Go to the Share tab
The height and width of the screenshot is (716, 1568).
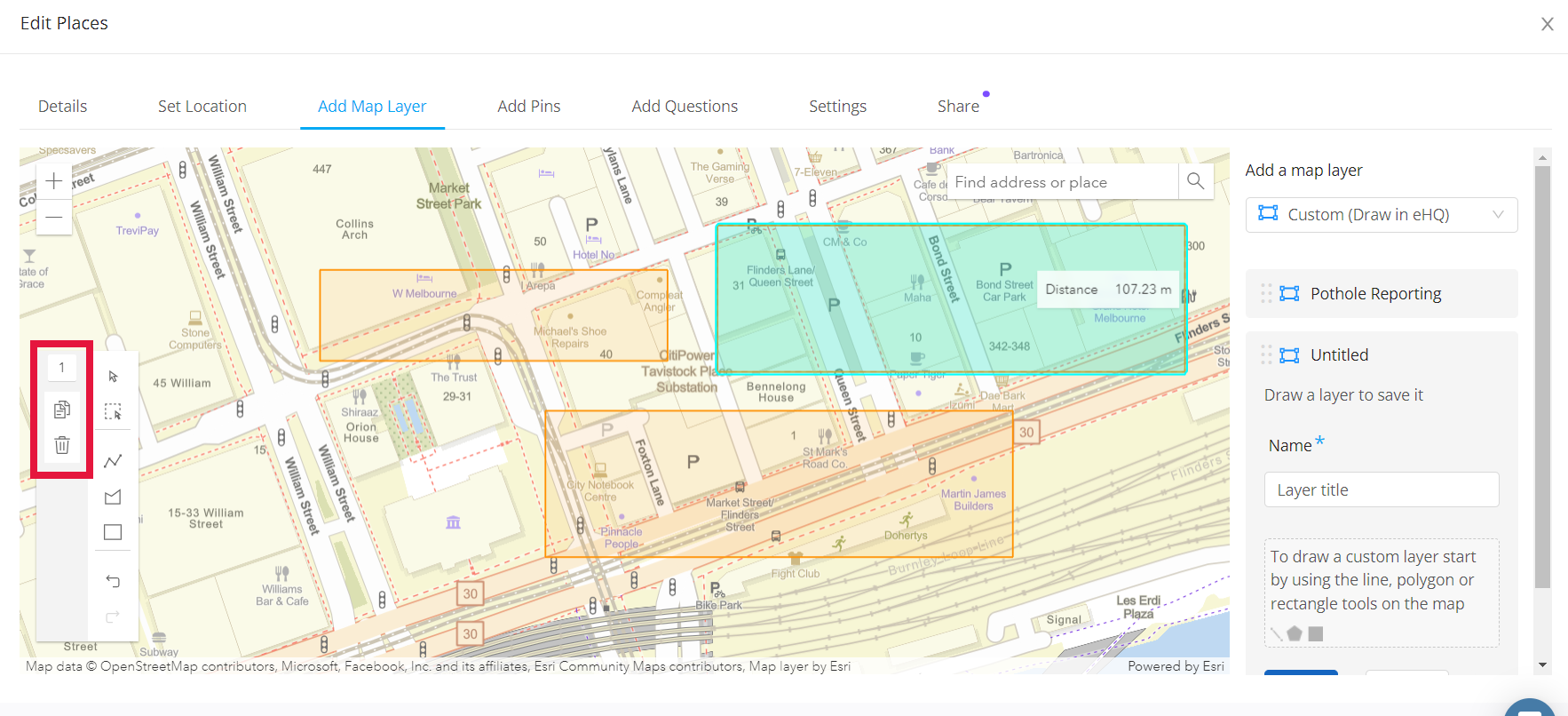click(x=959, y=106)
